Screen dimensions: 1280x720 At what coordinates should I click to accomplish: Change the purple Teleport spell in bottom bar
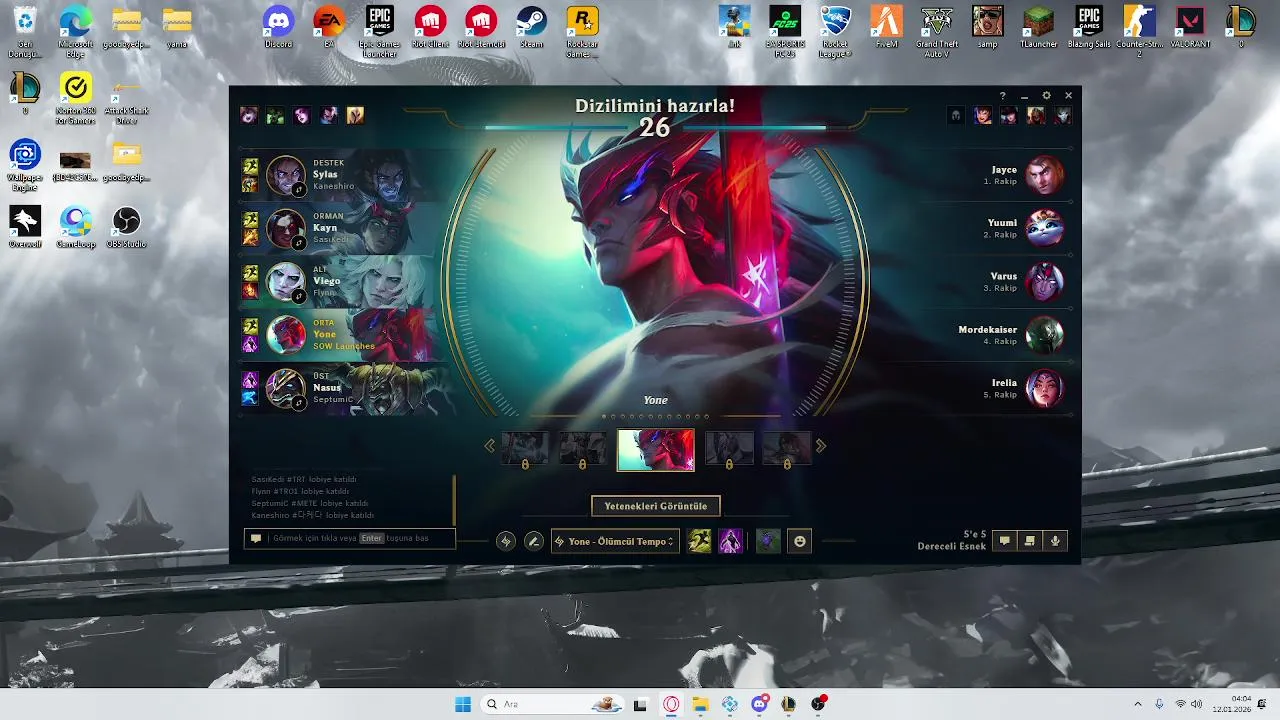point(731,541)
